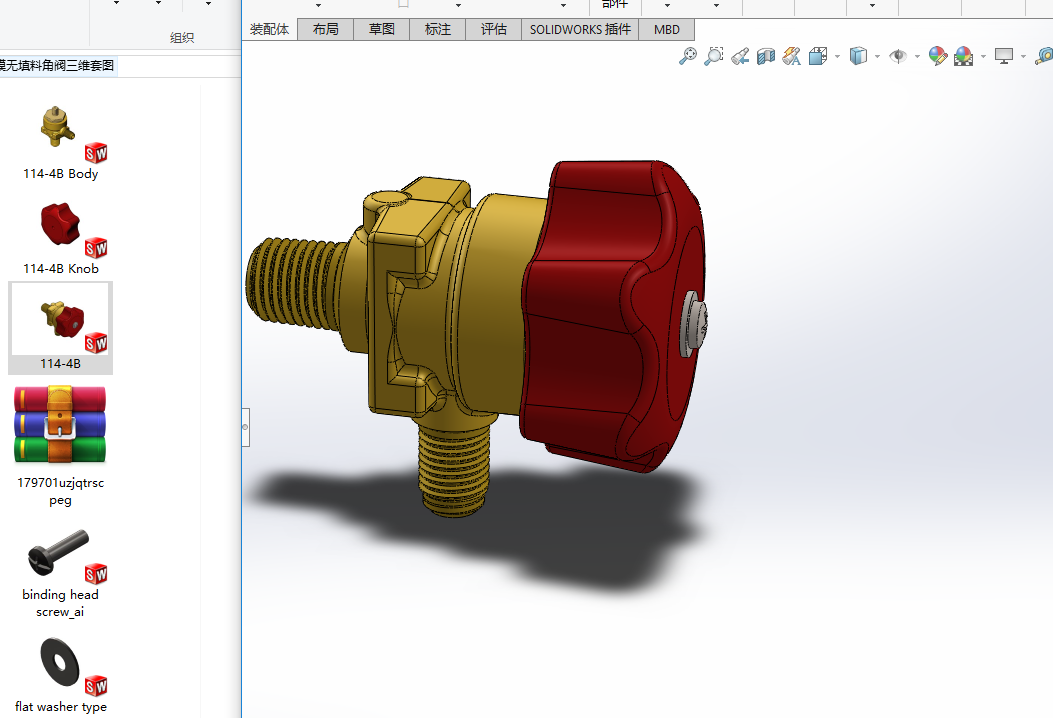Open the Apply Scene dropdown arrow

983,57
